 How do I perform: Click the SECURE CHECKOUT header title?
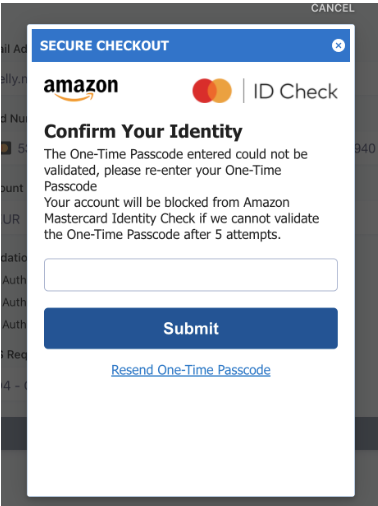point(104,46)
